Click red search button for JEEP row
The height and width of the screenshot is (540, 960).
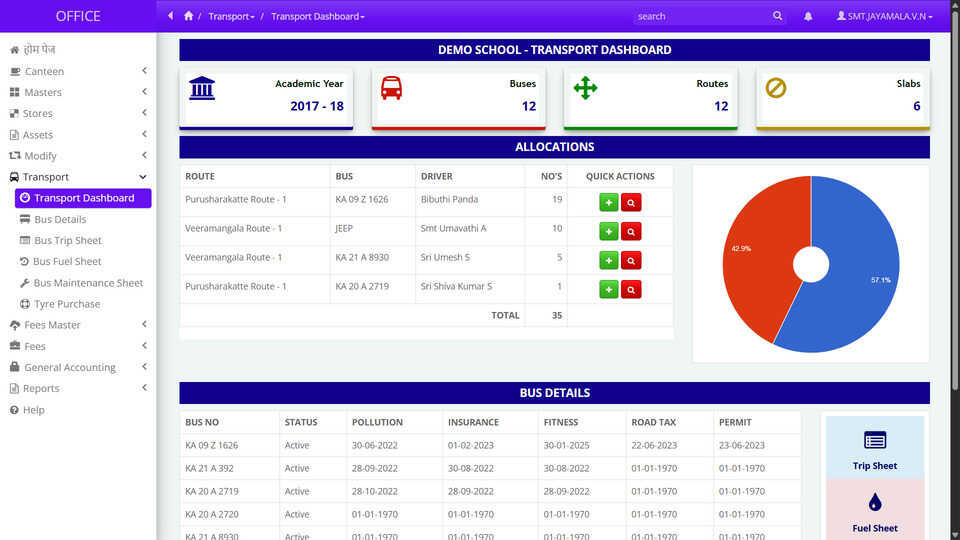click(x=631, y=232)
